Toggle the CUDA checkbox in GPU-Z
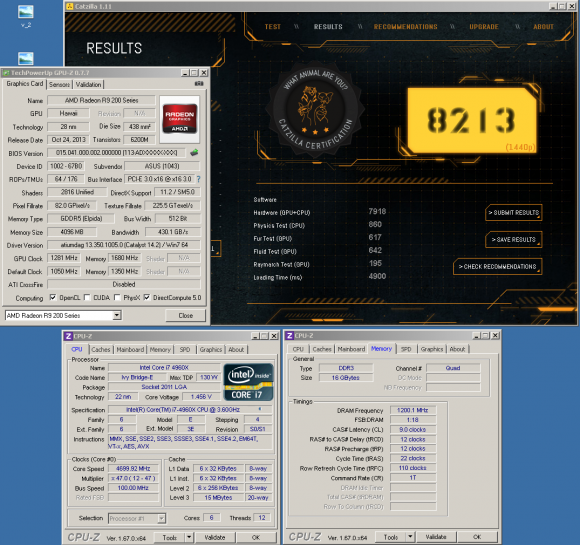This screenshot has height=545, width=580. tap(87, 297)
